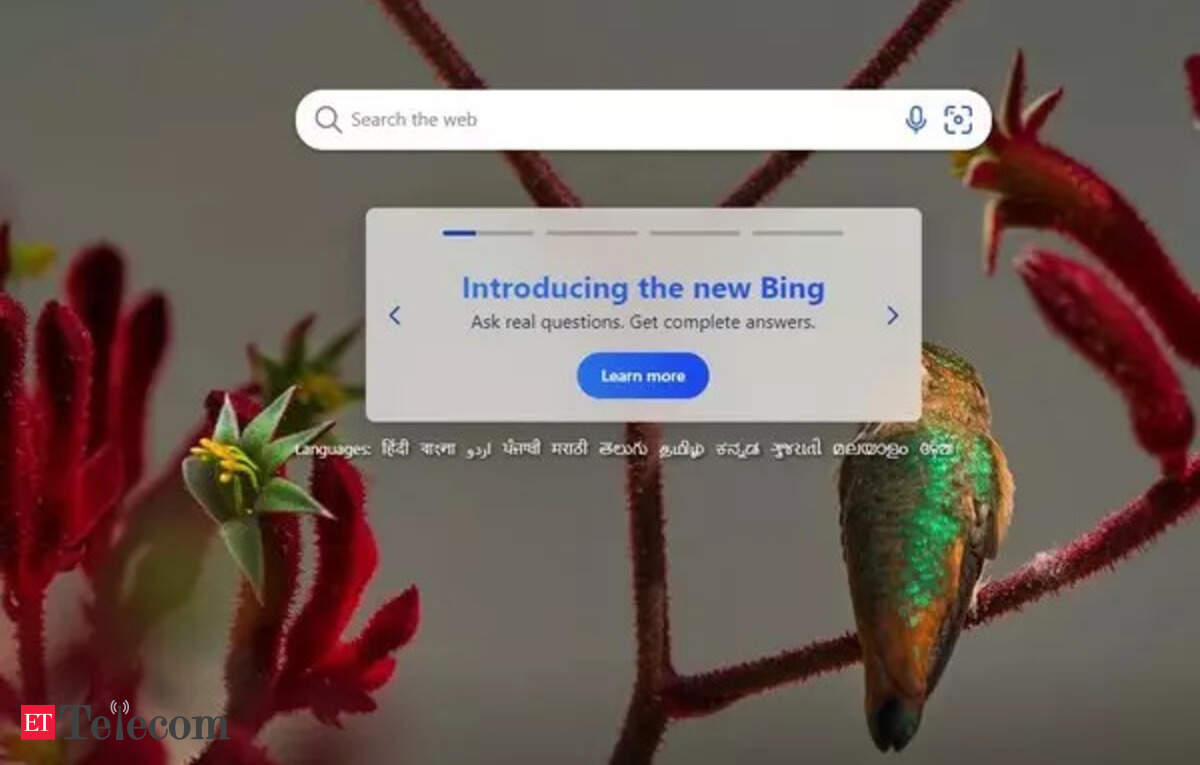The width and height of the screenshot is (1200, 765).
Task: Switch language to Marathi (मराठी)
Action: tap(570, 449)
